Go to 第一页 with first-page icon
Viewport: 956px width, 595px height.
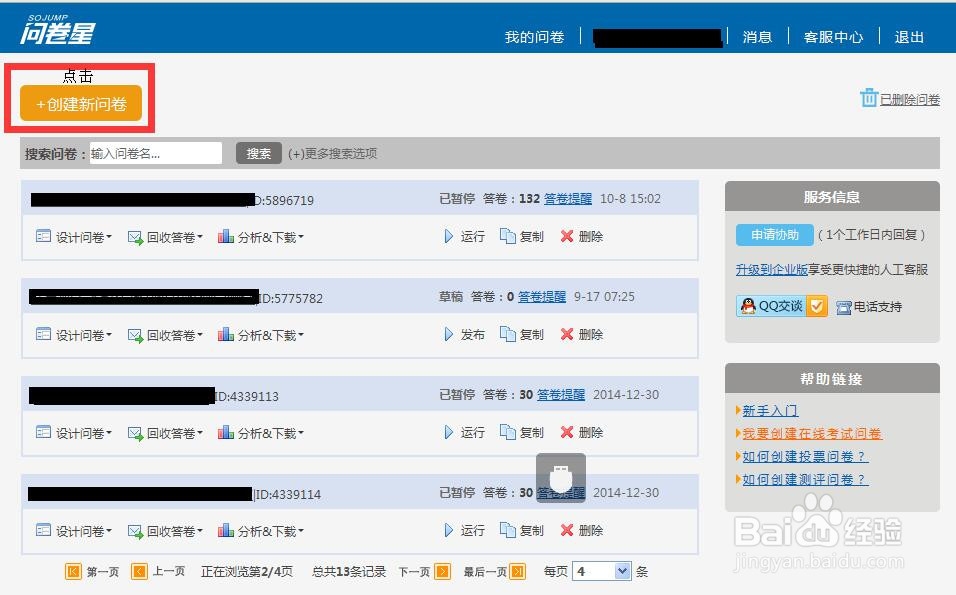pyautogui.click(x=73, y=572)
